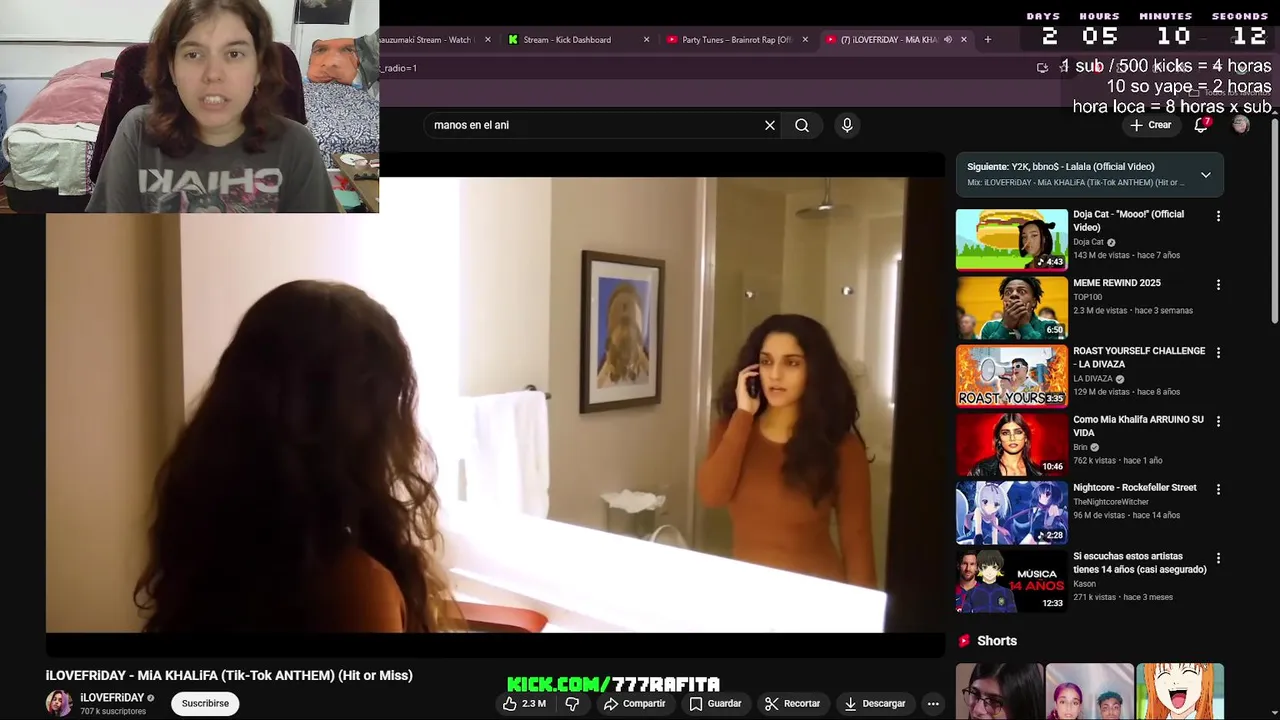The width and height of the screenshot is (1280, 720).
Task: Play Nightcore Rockefeller Street thumbnail
Action: point(1011,513)
